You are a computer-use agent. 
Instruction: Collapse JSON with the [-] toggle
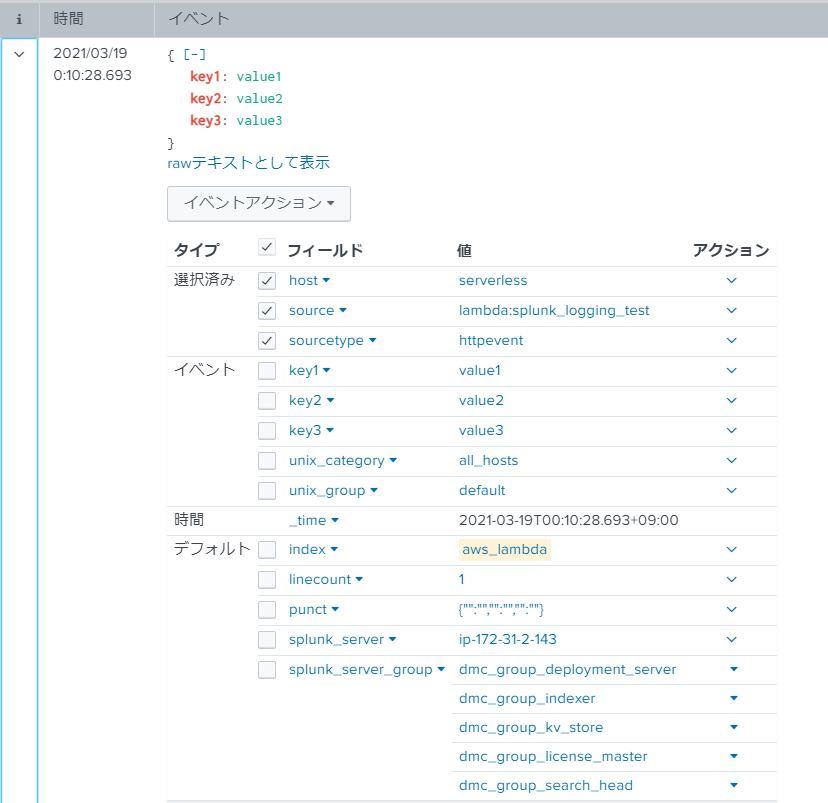194,54
